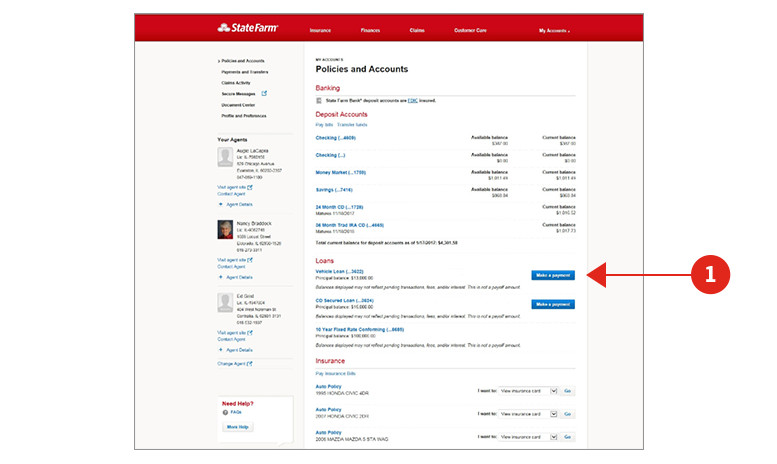Open action dropdown for Mazda 5 policy
The height and width of the screenshot is (464, 777).
coord(528,437)
